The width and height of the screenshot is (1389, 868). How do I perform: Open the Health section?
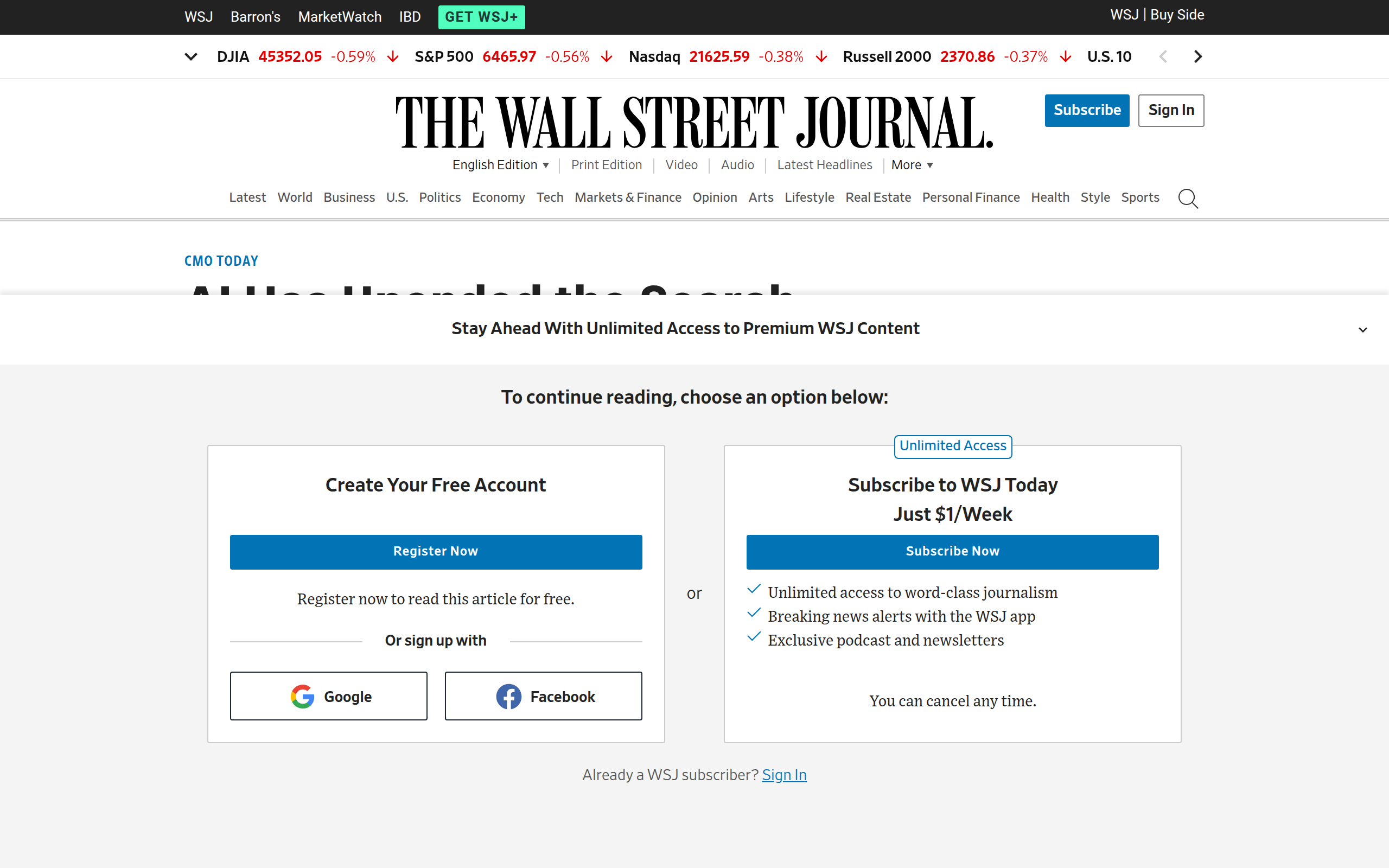(x=1050, y=197)
